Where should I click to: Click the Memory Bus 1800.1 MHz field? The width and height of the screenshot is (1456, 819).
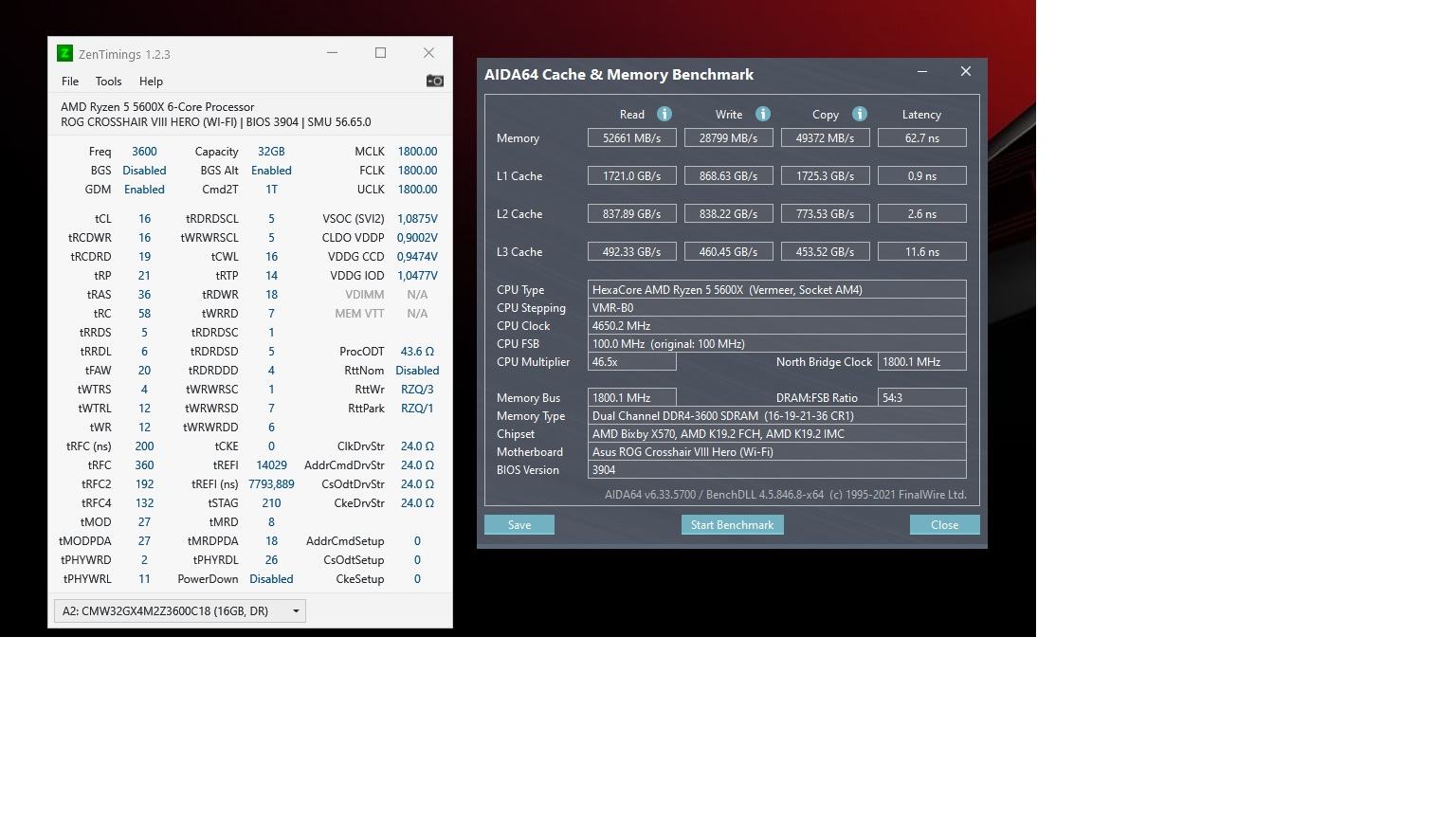[x=631, y=398]
